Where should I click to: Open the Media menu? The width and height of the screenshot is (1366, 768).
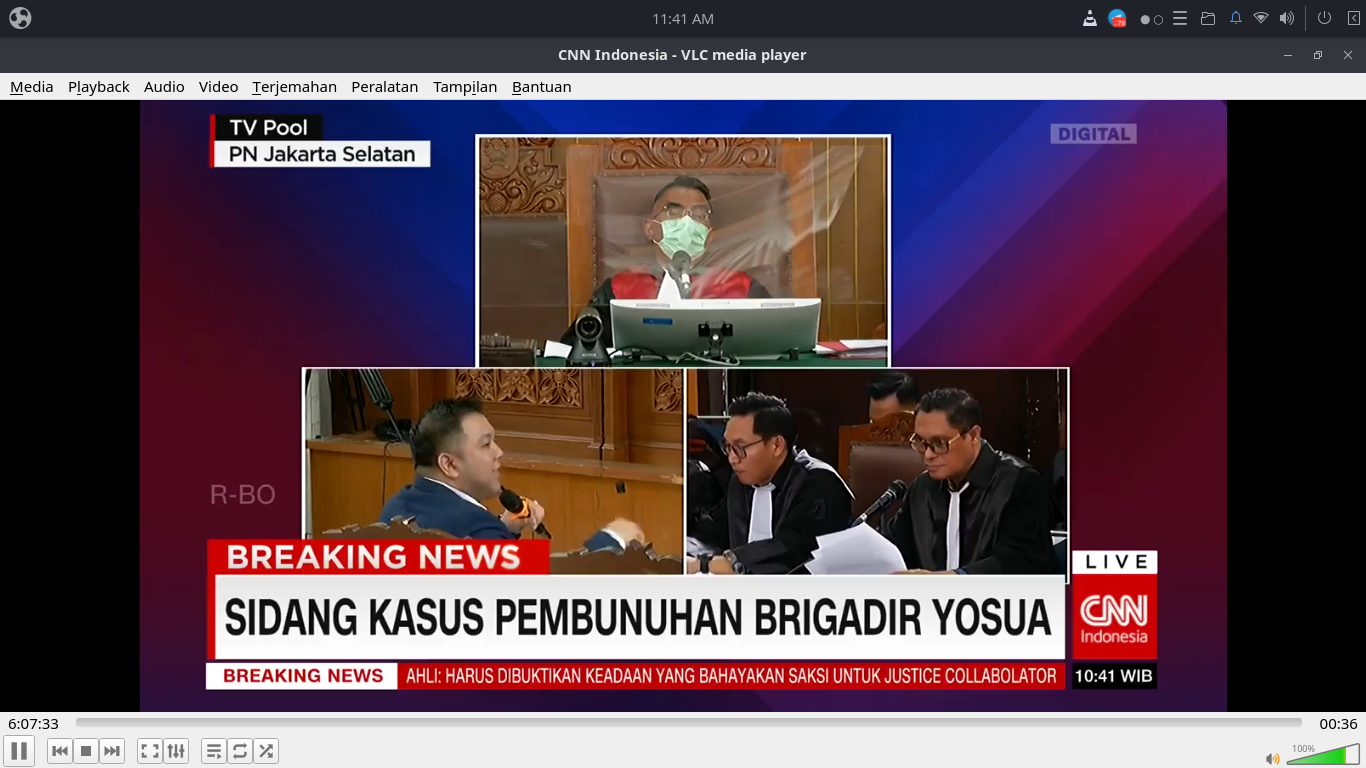(x=32, y=87)
